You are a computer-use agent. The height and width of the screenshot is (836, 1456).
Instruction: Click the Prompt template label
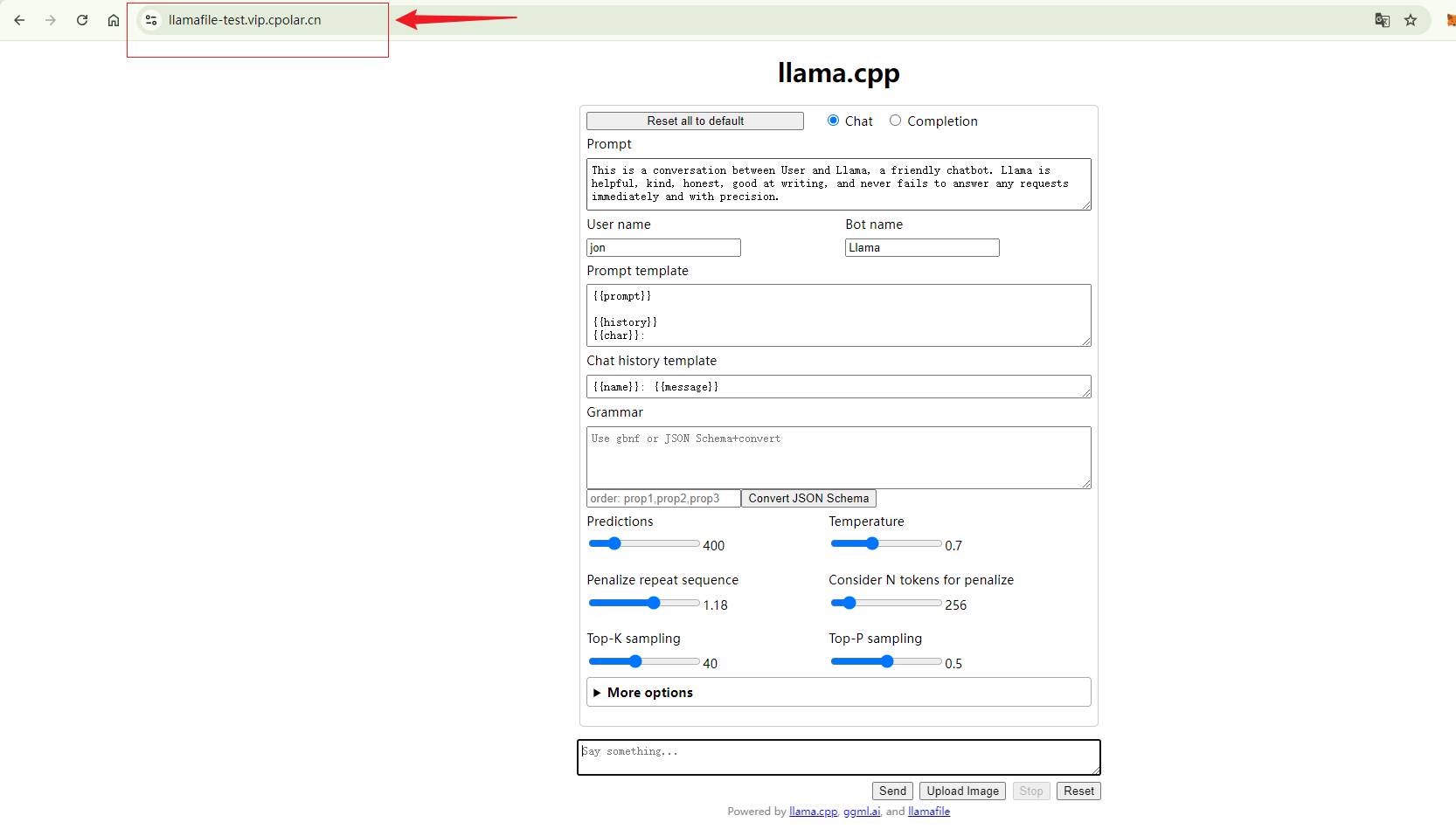[x=637, y=271]
